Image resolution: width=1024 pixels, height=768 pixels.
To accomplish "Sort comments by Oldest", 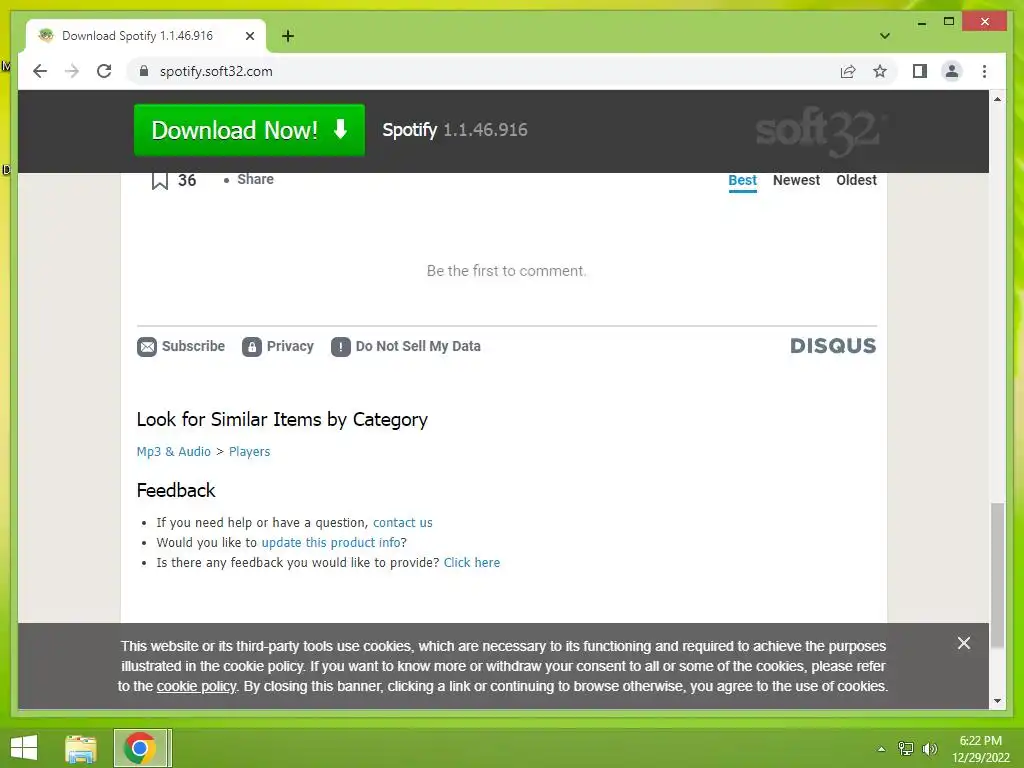I will point(856,180).
